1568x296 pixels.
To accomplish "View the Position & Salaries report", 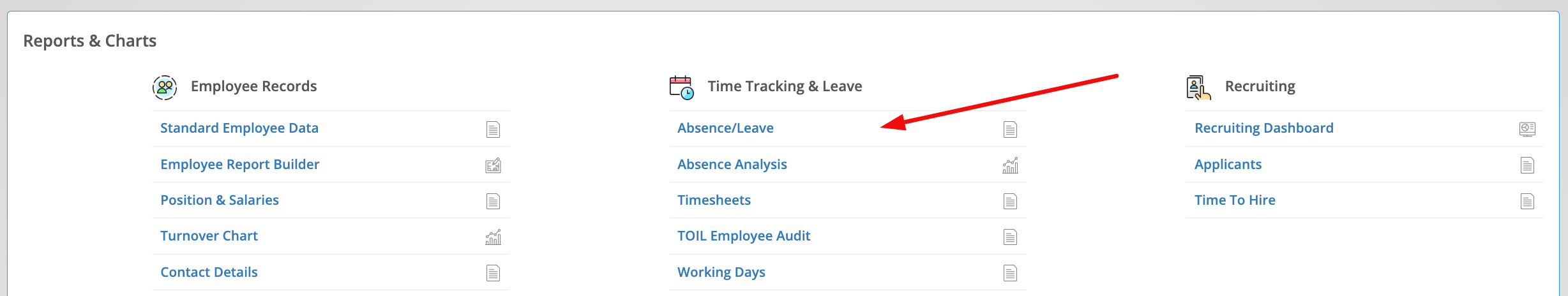I will [x=220, y=200].
